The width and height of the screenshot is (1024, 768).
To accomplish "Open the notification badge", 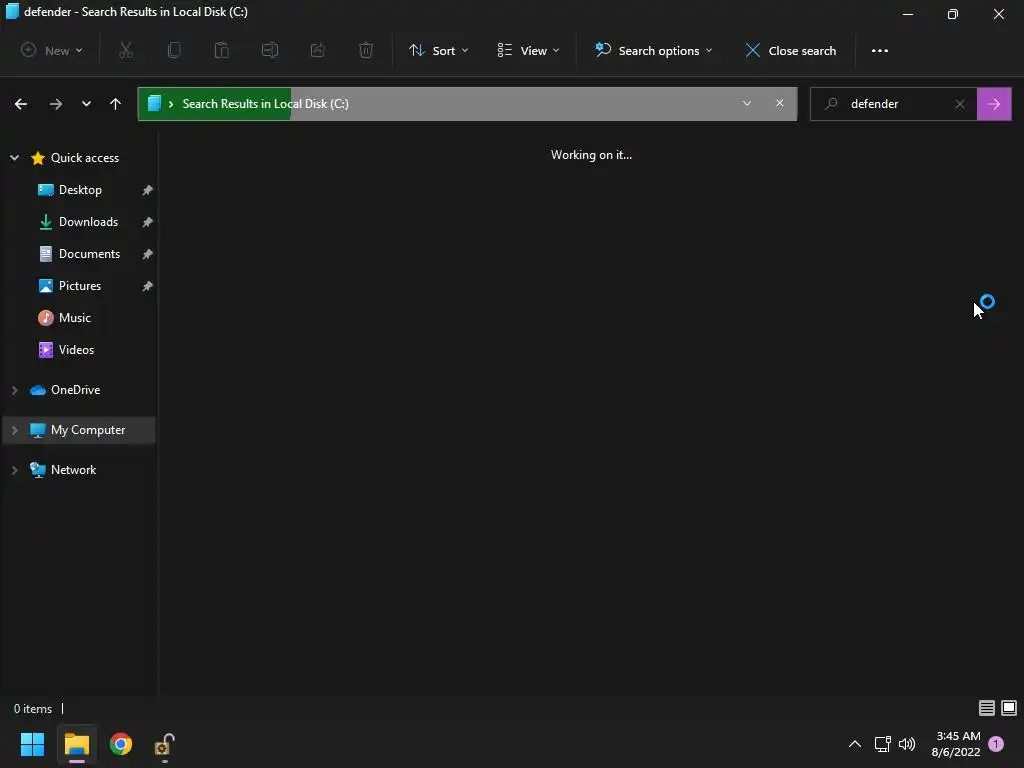I will [x=996, y=744].
